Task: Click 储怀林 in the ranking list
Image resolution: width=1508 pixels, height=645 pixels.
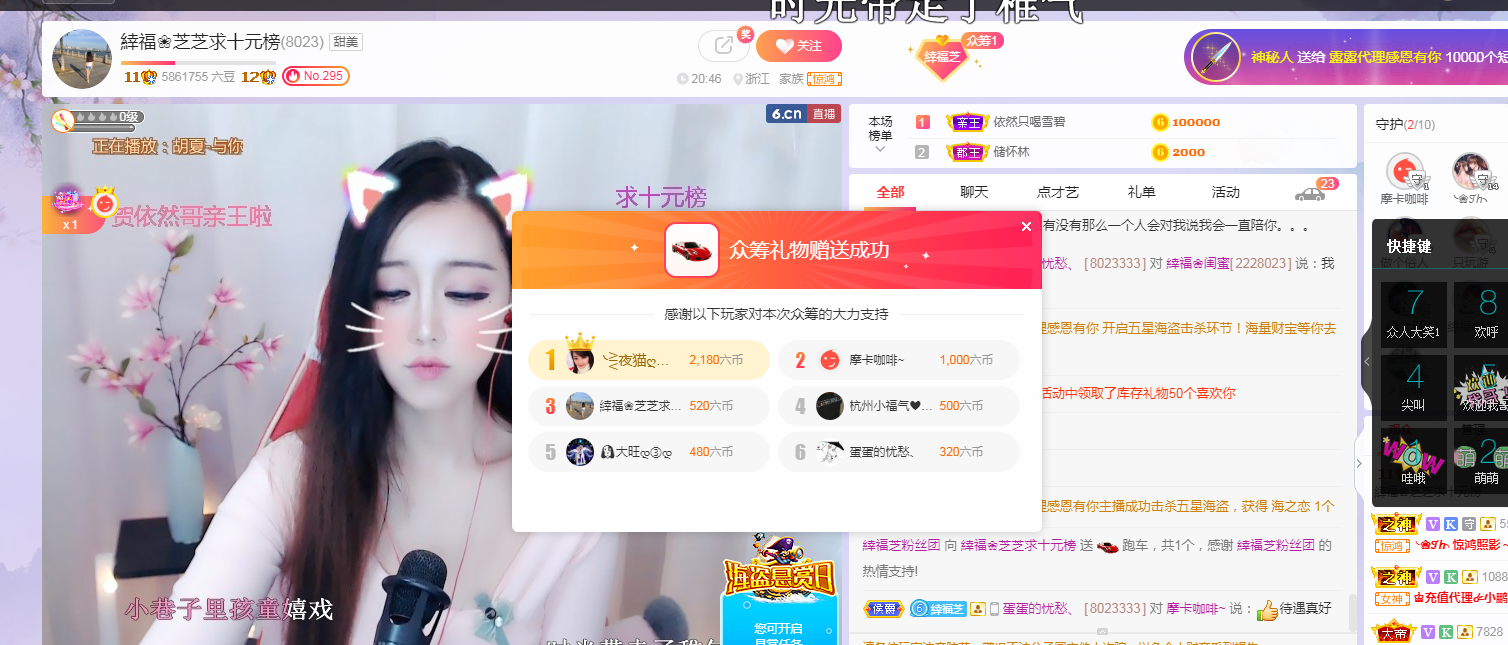Action: click(1011, 152)
